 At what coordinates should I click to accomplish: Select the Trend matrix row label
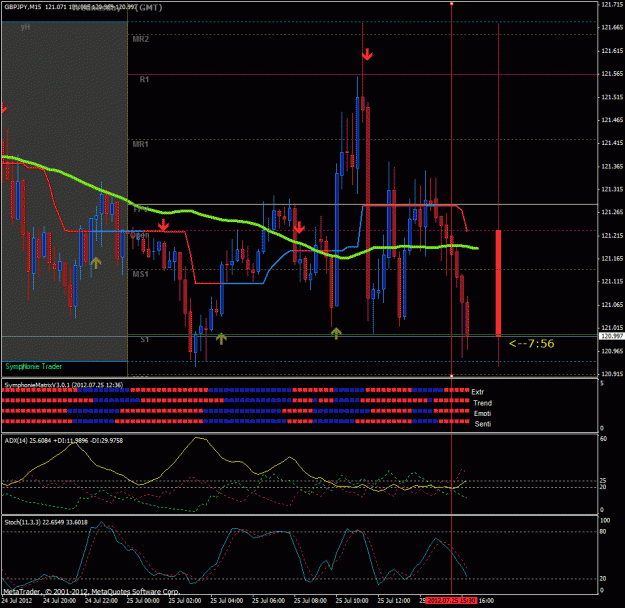coord(482,403)
